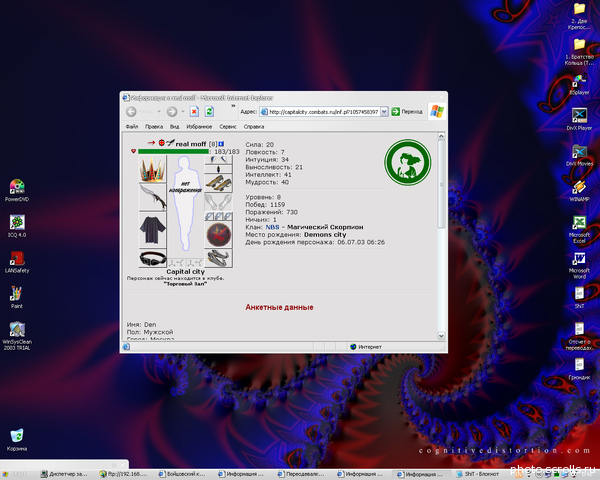Stop page loading with red X icon
600x480 pixels.
click(x=194, y=111)
